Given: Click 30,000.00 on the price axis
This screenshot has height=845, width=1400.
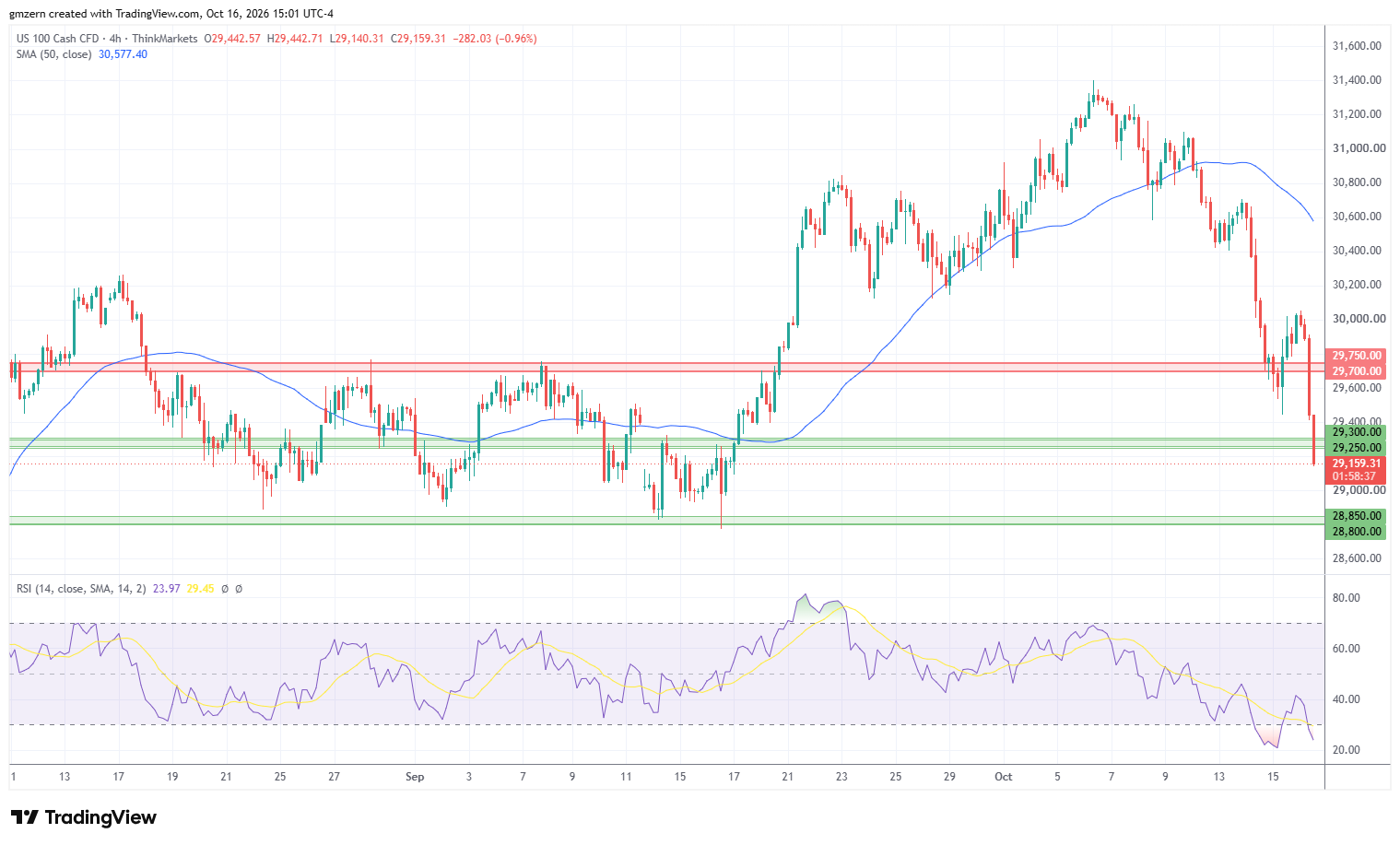Looking at the screenshot, I should pos(1359,319).
